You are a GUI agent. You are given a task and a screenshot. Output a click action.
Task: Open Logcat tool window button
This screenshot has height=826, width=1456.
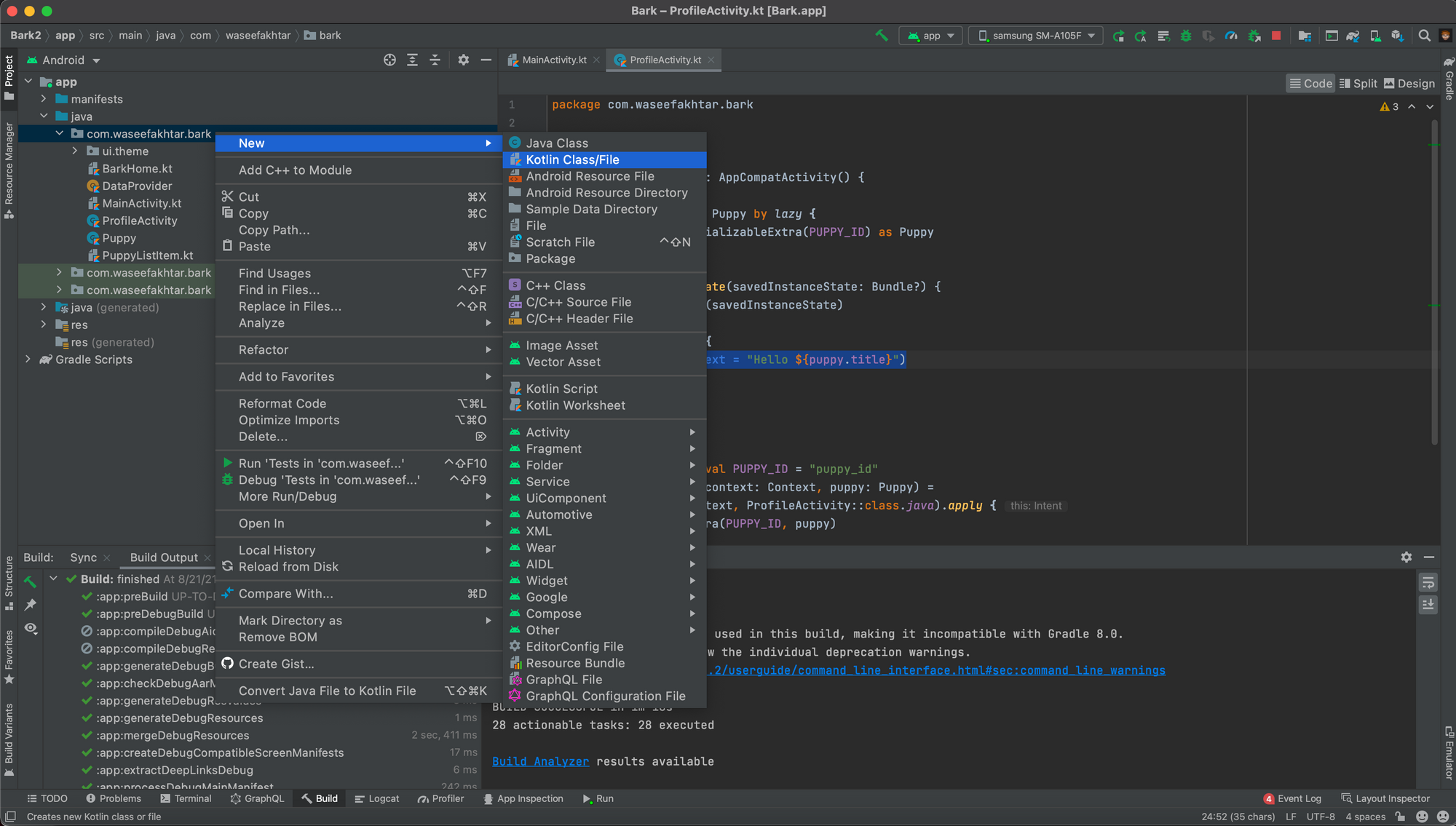pos(377,798)
